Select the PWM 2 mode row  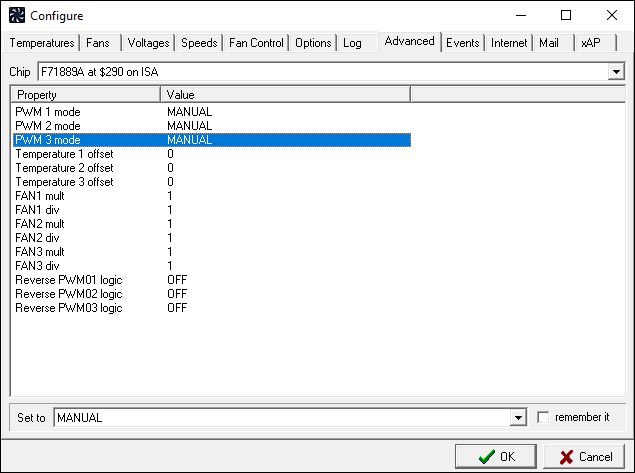coord(212,126)
